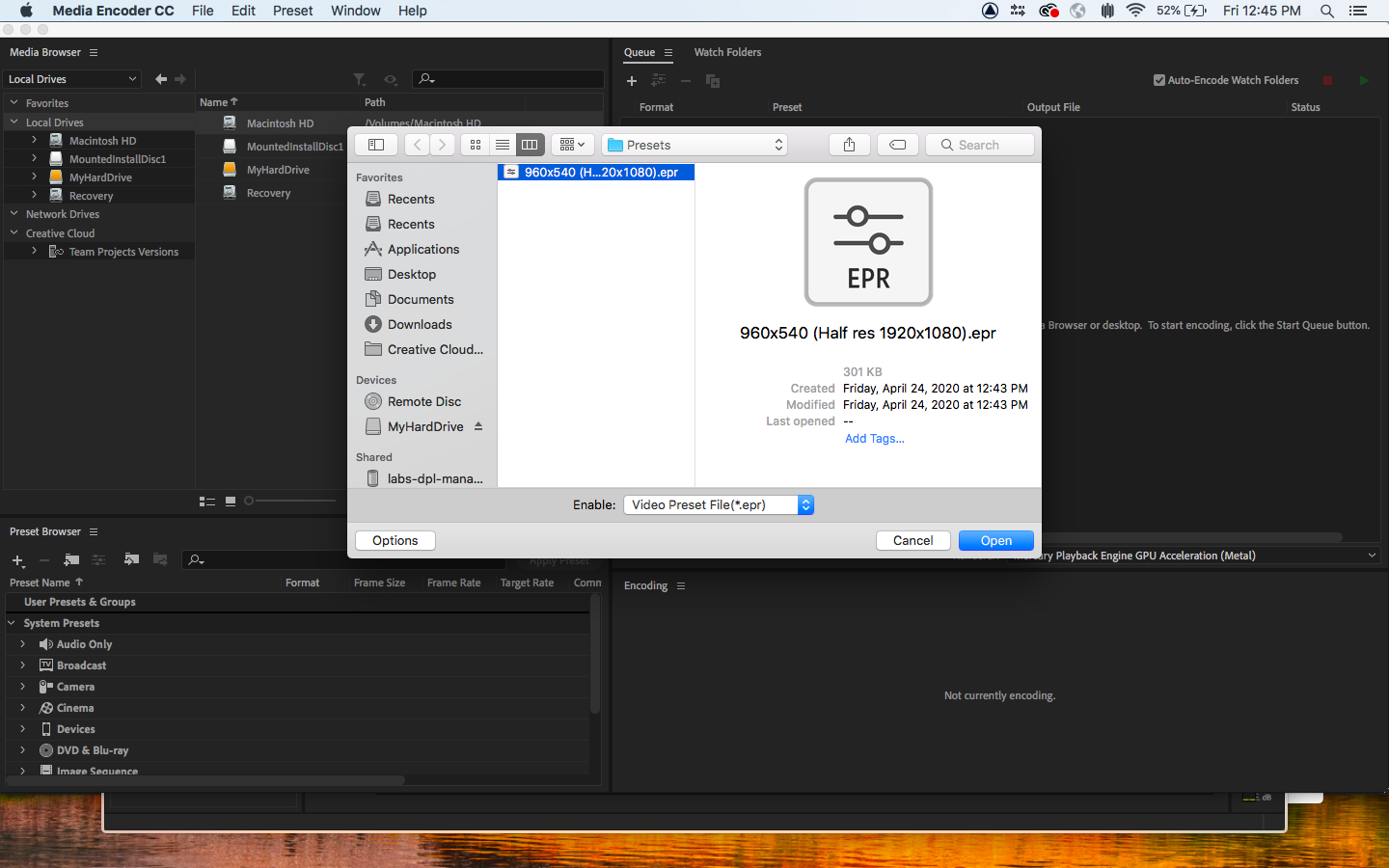The width and height of the screenshot is (1389, 868).
Task: Select MyHardDrive row in Media Browser list
Action: click(x=278, y=170)
